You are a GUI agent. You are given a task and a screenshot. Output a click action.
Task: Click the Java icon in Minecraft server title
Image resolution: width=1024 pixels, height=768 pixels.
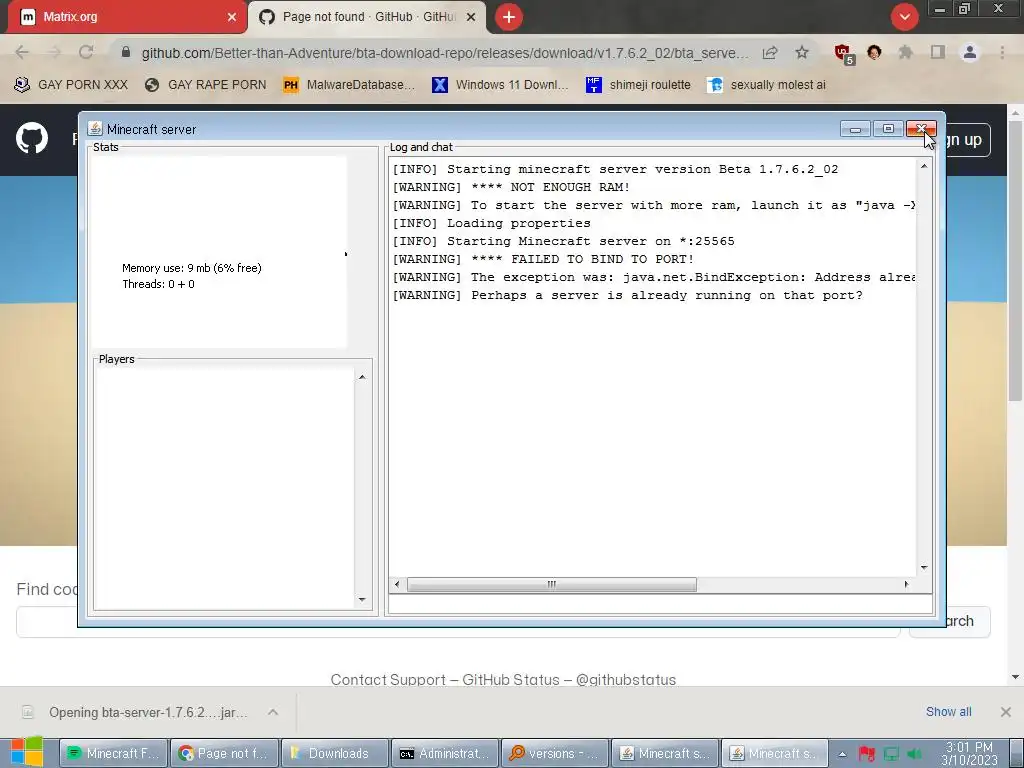coord(95,129)
